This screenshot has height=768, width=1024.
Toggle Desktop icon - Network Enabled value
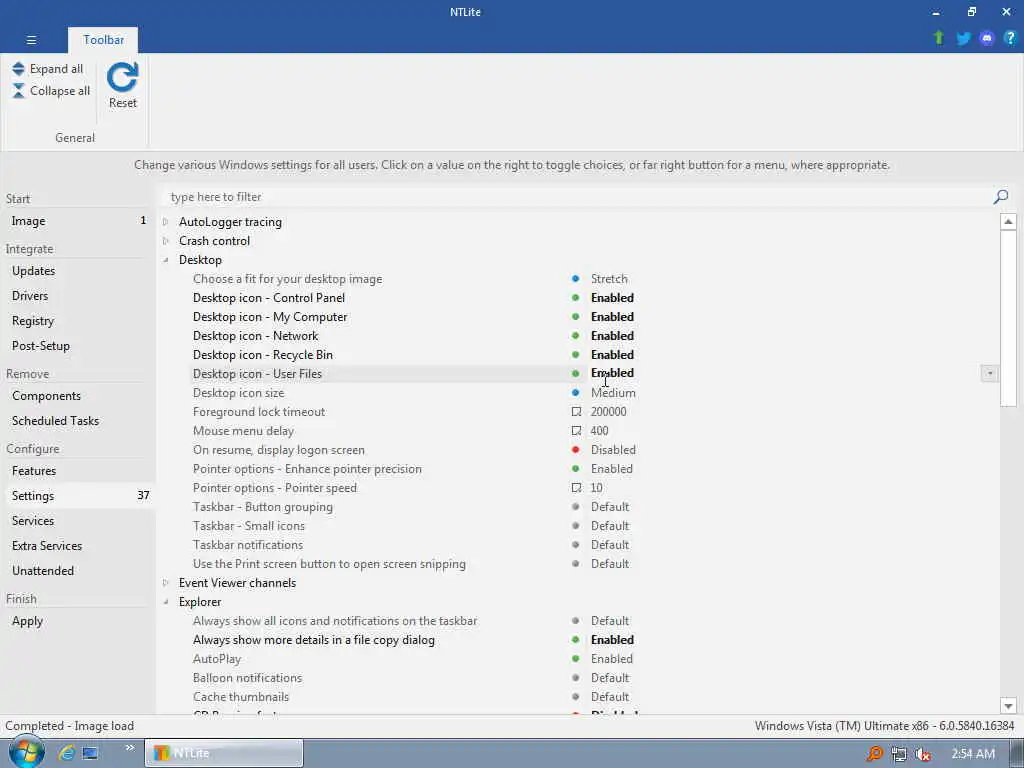tap(612, 336)
